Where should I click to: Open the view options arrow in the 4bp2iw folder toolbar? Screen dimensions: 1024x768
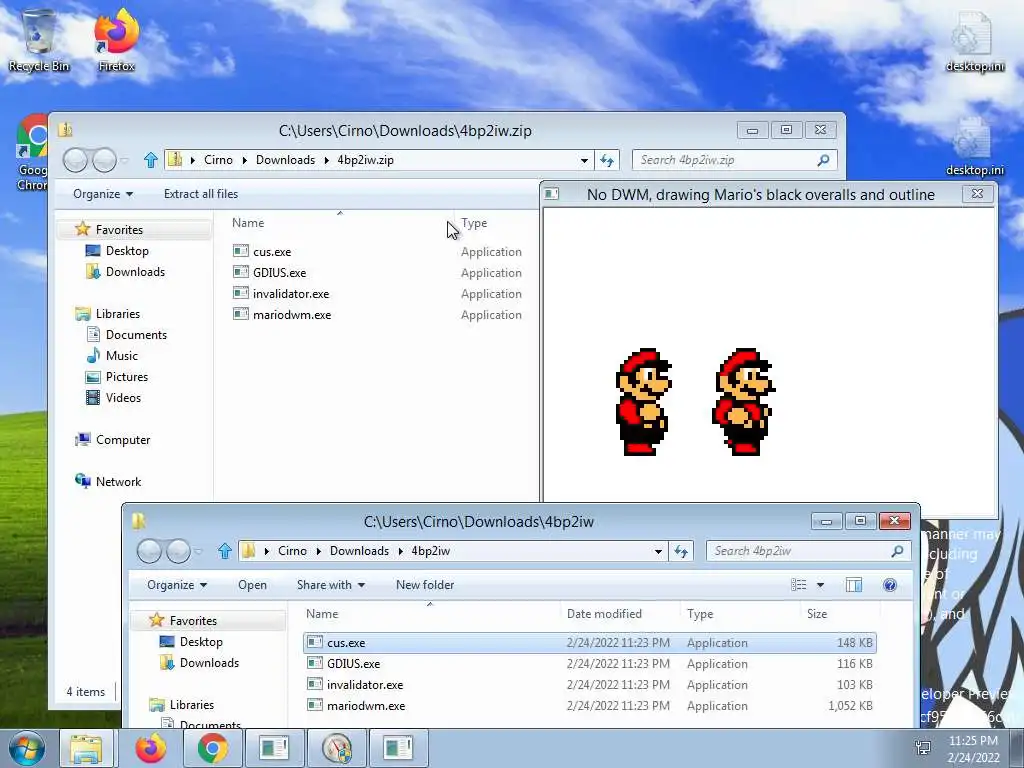pos(820,584)
